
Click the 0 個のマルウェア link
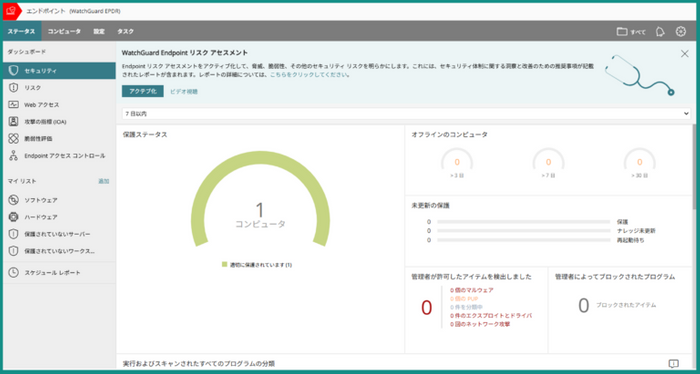[471, 290]
